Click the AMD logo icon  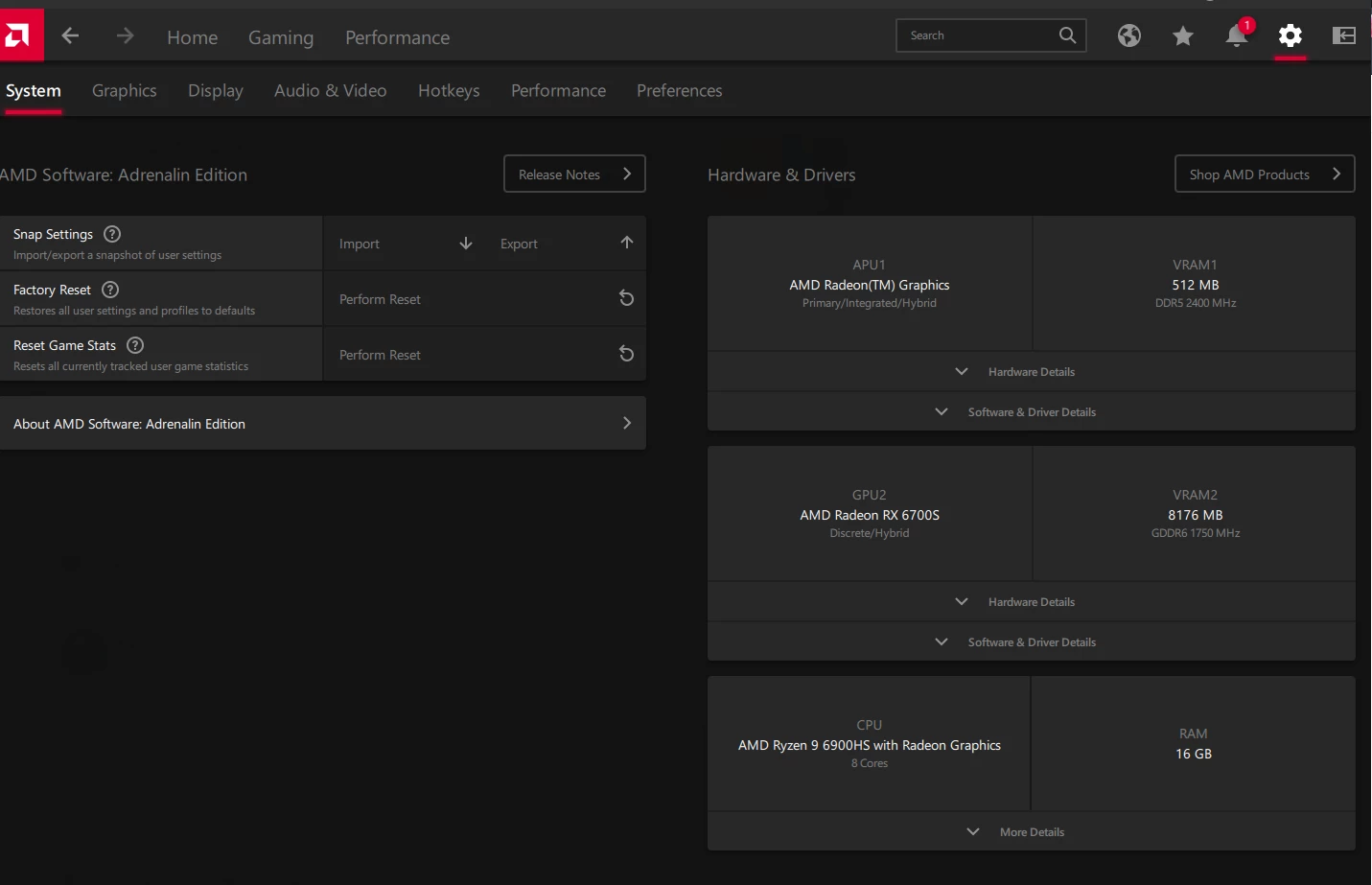[x=19, y=35]
